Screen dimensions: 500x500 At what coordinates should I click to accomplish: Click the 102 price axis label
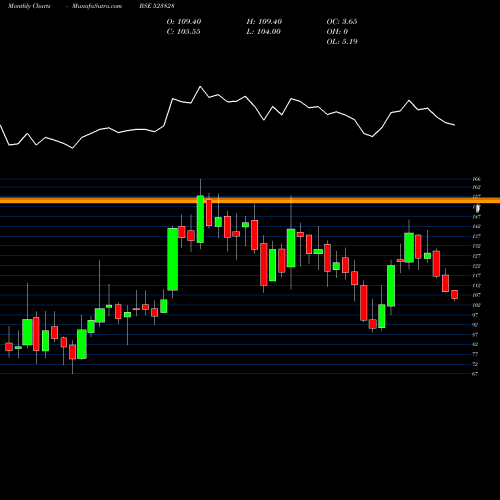point(476,305)
